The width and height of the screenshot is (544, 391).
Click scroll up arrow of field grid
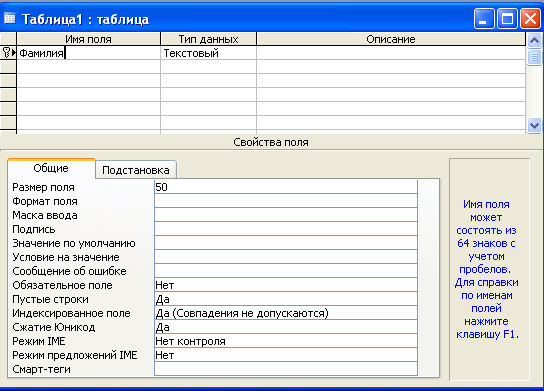534,41
